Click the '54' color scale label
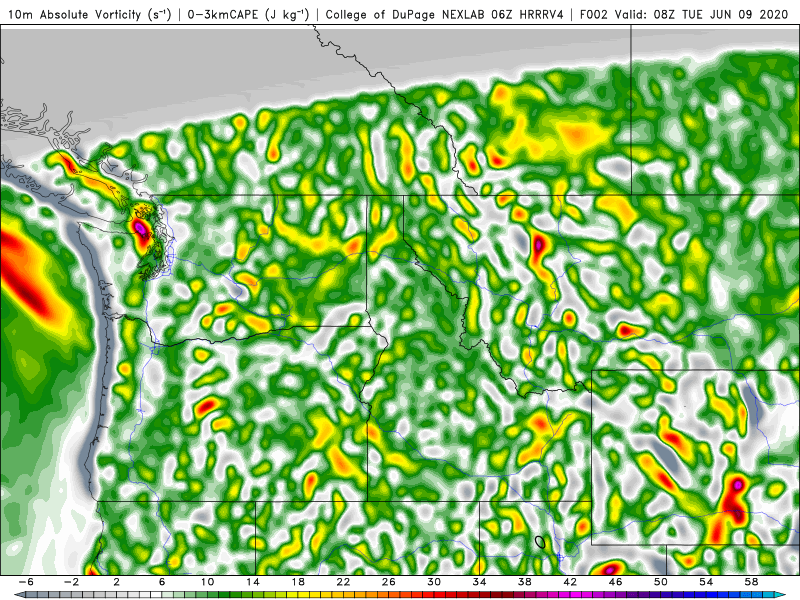The width and height of the screenshot is (800, 600). pyautogui.click(x=707, y=582)
